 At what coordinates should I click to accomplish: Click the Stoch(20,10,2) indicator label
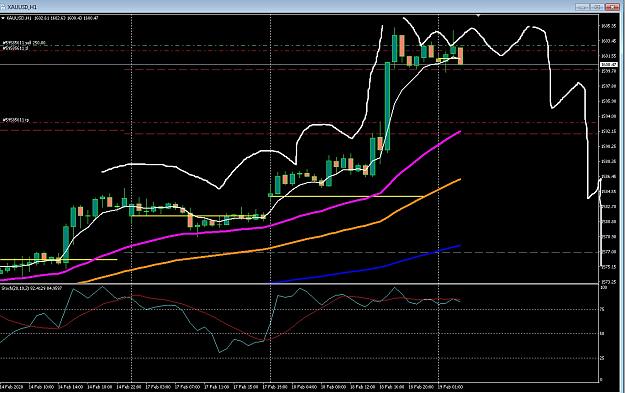(31, 288)
